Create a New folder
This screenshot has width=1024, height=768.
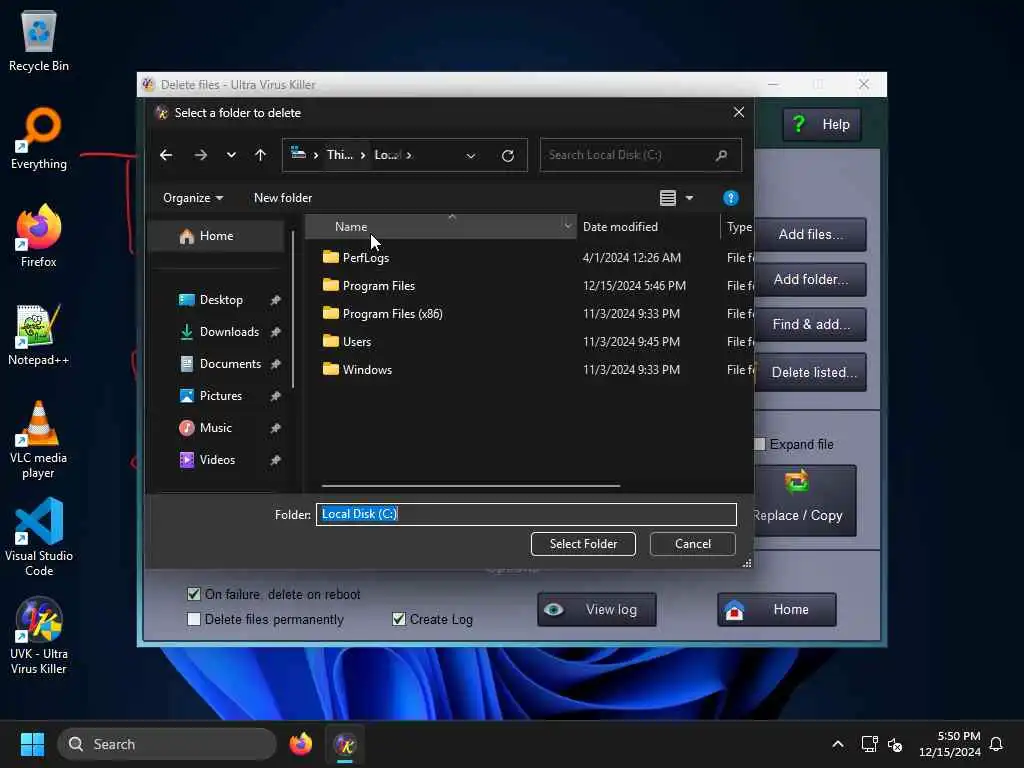tap(283, 198)
